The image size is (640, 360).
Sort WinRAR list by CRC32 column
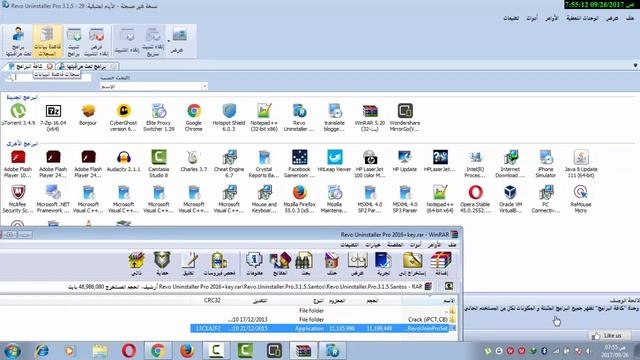pyautogui.click(x=212, y=301)
